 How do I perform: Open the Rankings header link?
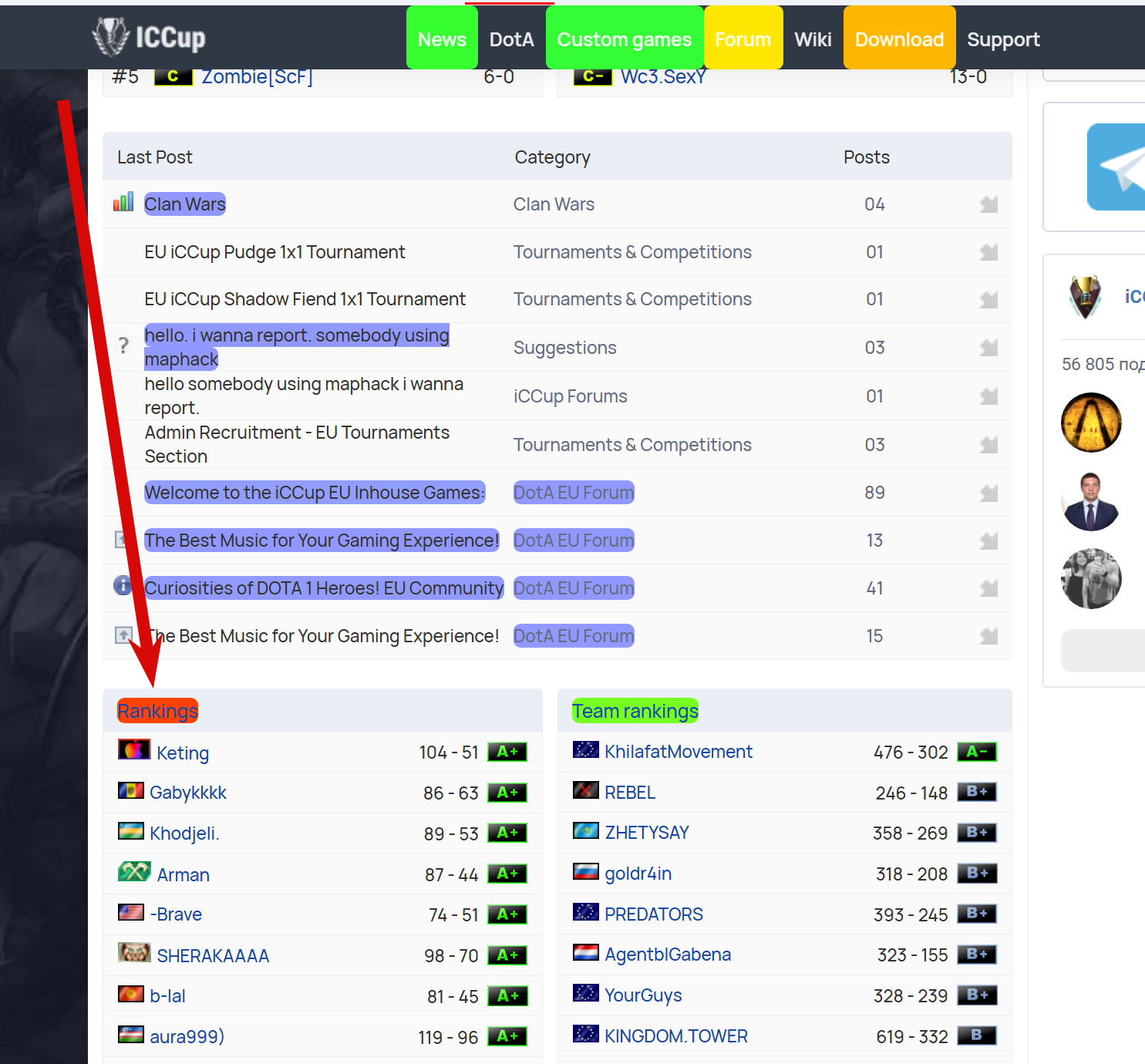point(157,711)
